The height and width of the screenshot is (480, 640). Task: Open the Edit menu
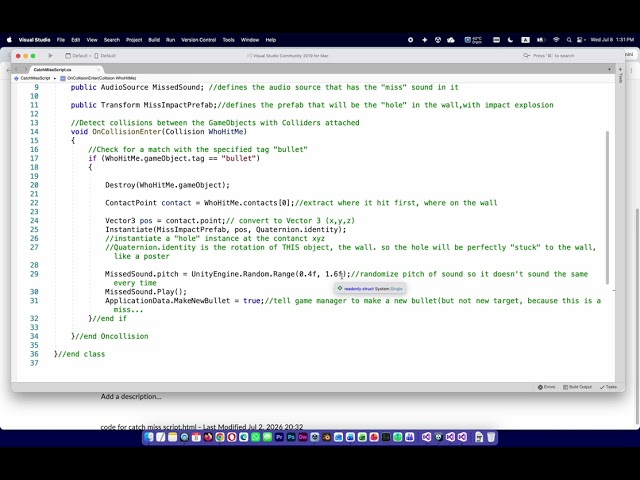[x=76, y=40]
